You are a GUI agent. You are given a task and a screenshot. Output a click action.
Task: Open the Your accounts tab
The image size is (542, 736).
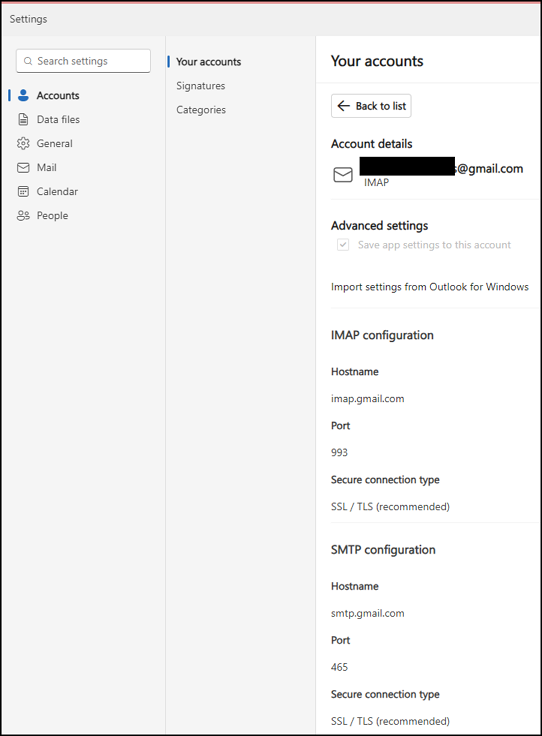point(208,61)
